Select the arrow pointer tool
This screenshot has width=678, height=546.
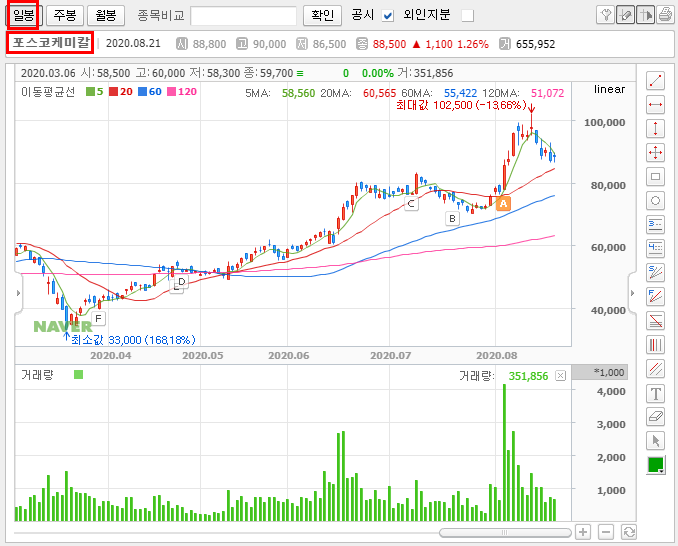point(656,441)
